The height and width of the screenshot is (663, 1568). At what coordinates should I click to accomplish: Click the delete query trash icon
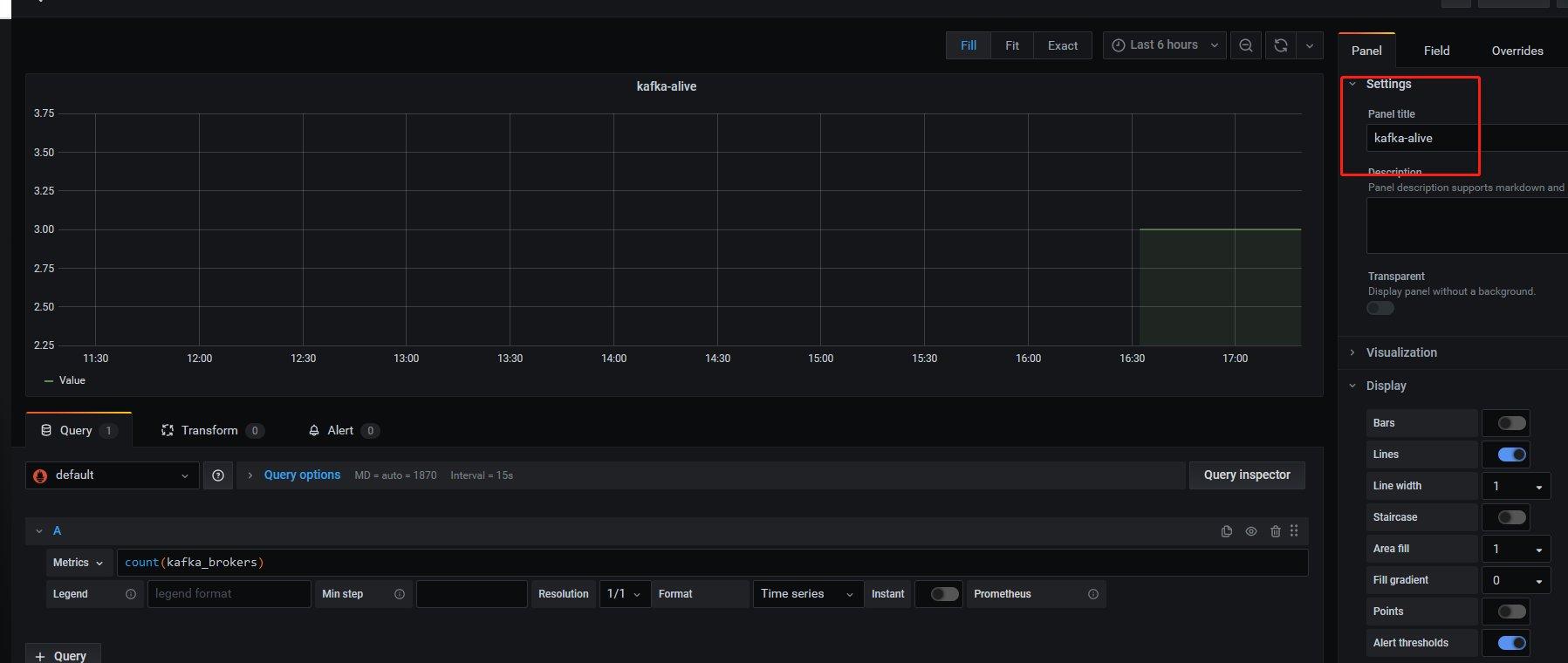pos(1276,531)
